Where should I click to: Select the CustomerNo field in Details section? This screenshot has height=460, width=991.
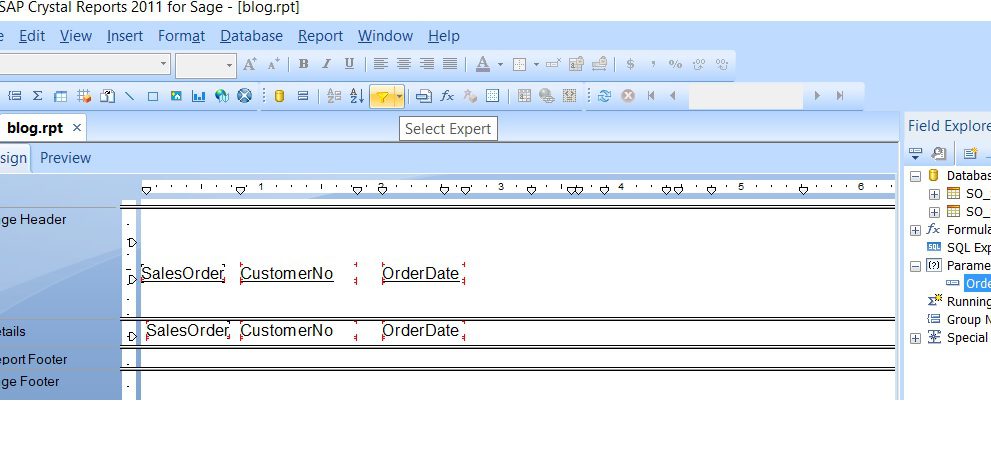pyautogui.click(x=286, y=331)
